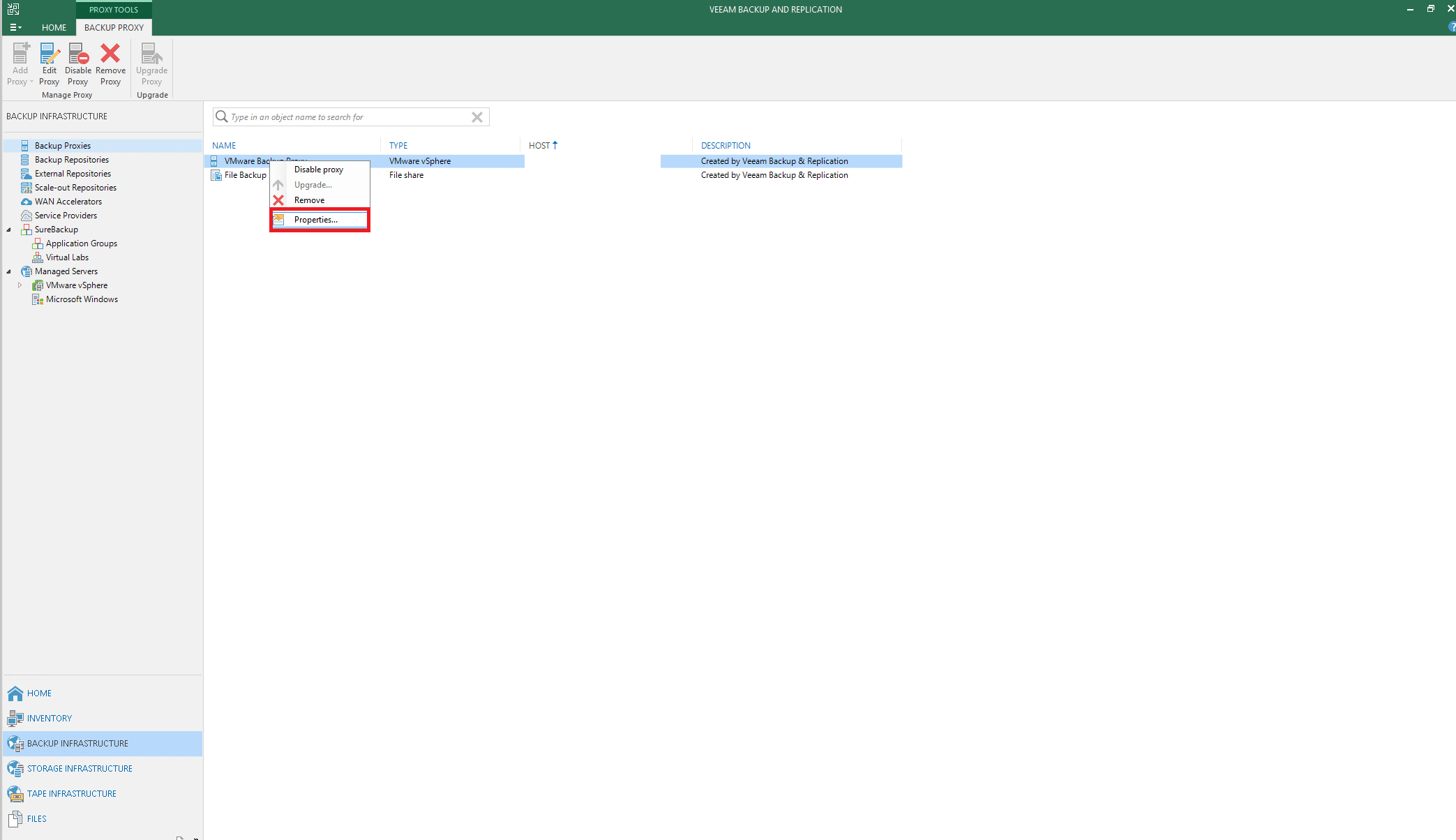Screen dimensions: 1456x840
Task: Click the Virtual Labs tree icon
Action: [38, 257]
